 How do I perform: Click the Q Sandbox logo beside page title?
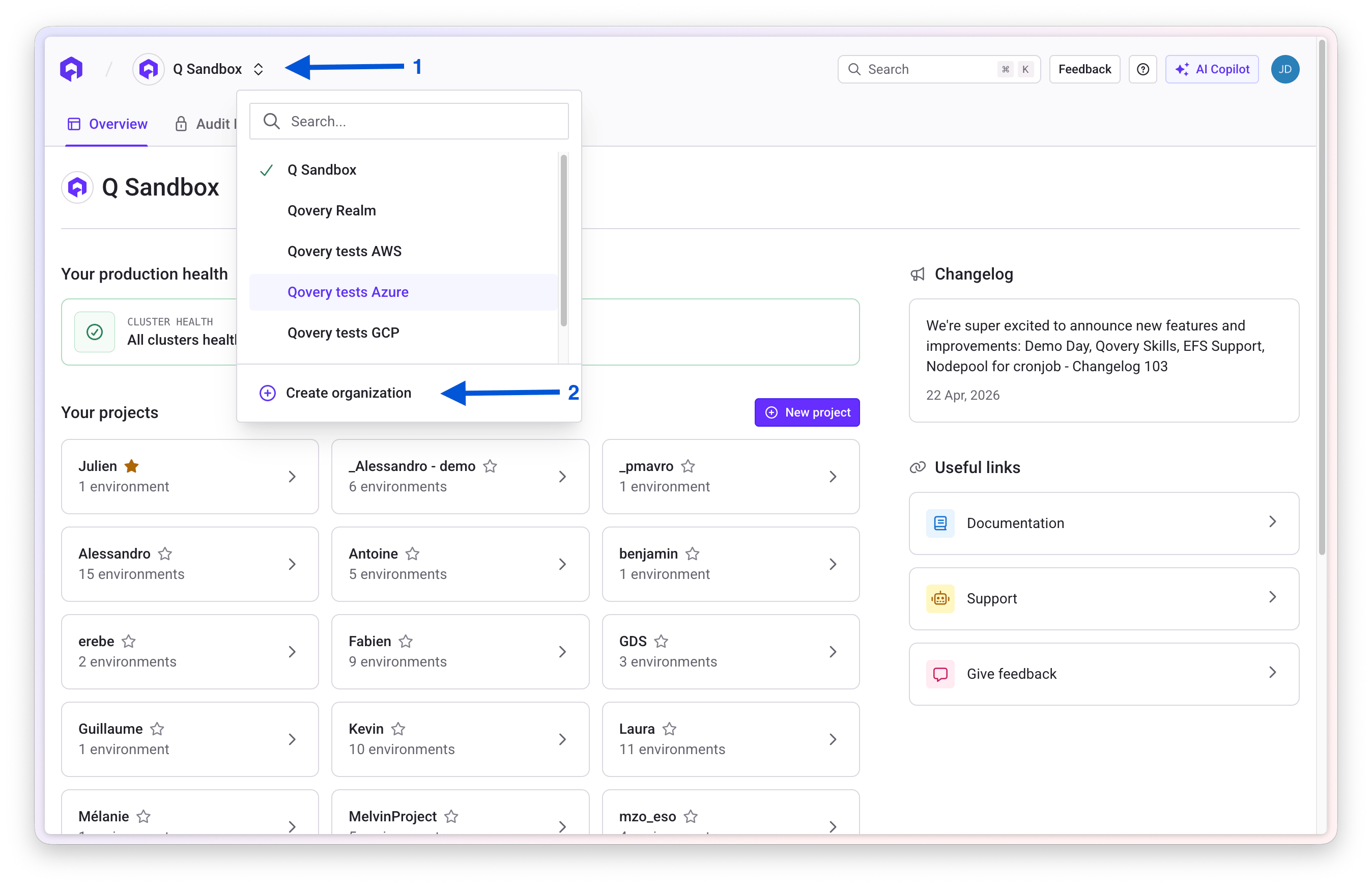pos(78,187)
